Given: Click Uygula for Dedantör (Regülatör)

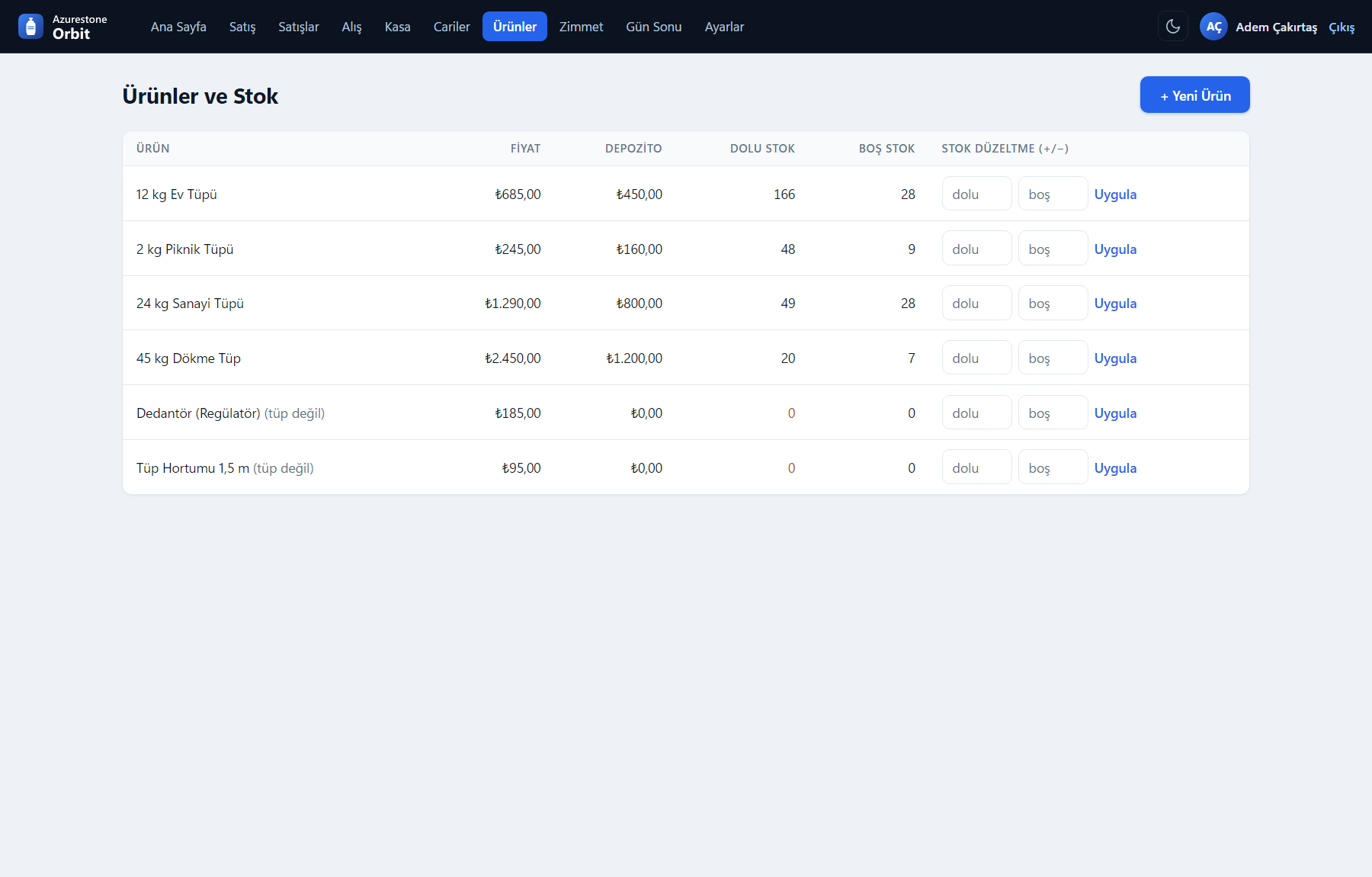Looking at the screenshot, I should click(x=1115, y=413).
